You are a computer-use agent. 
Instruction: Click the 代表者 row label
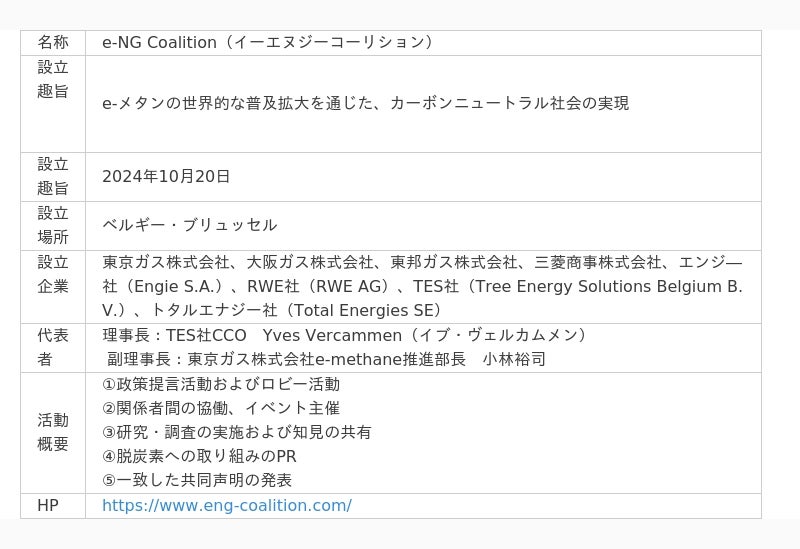53,347
